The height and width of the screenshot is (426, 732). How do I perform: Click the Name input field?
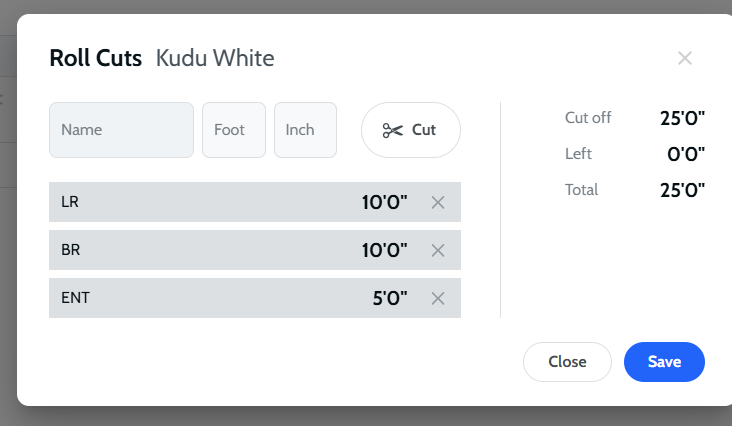pos(121,130)
